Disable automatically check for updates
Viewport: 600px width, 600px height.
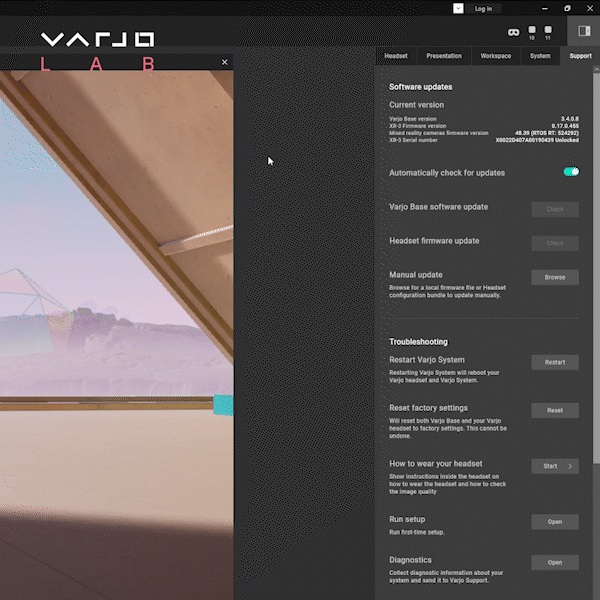(571, 172)
